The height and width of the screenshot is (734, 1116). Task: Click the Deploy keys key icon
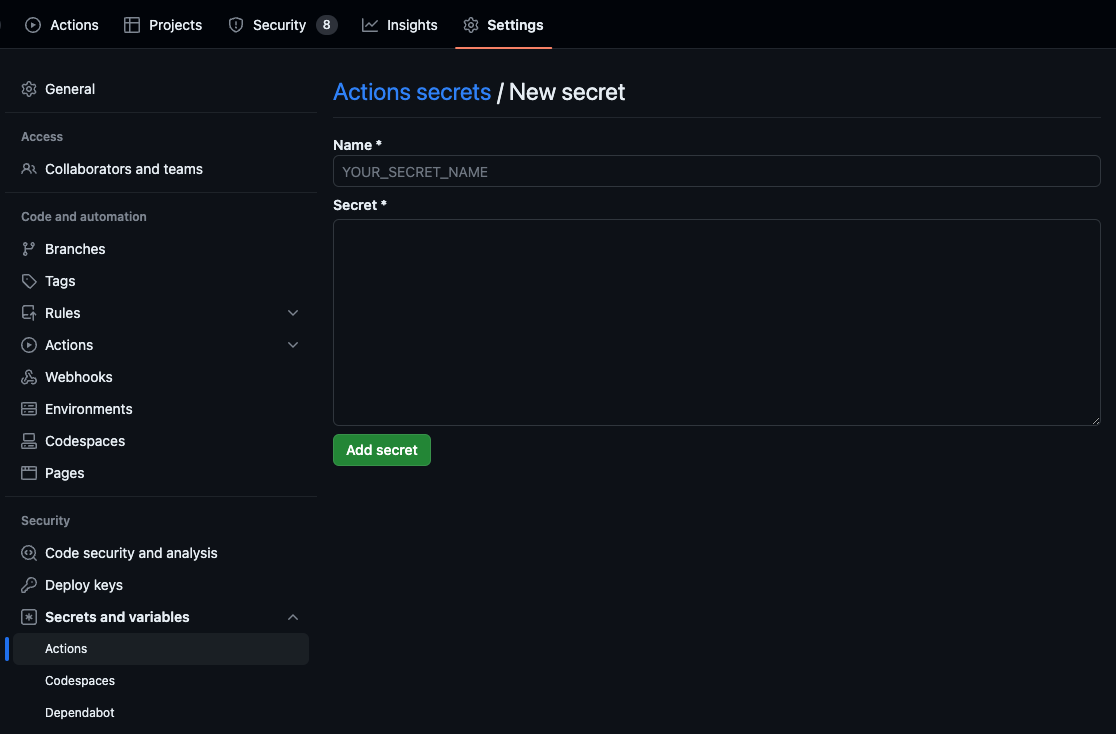tap(28, 584)
